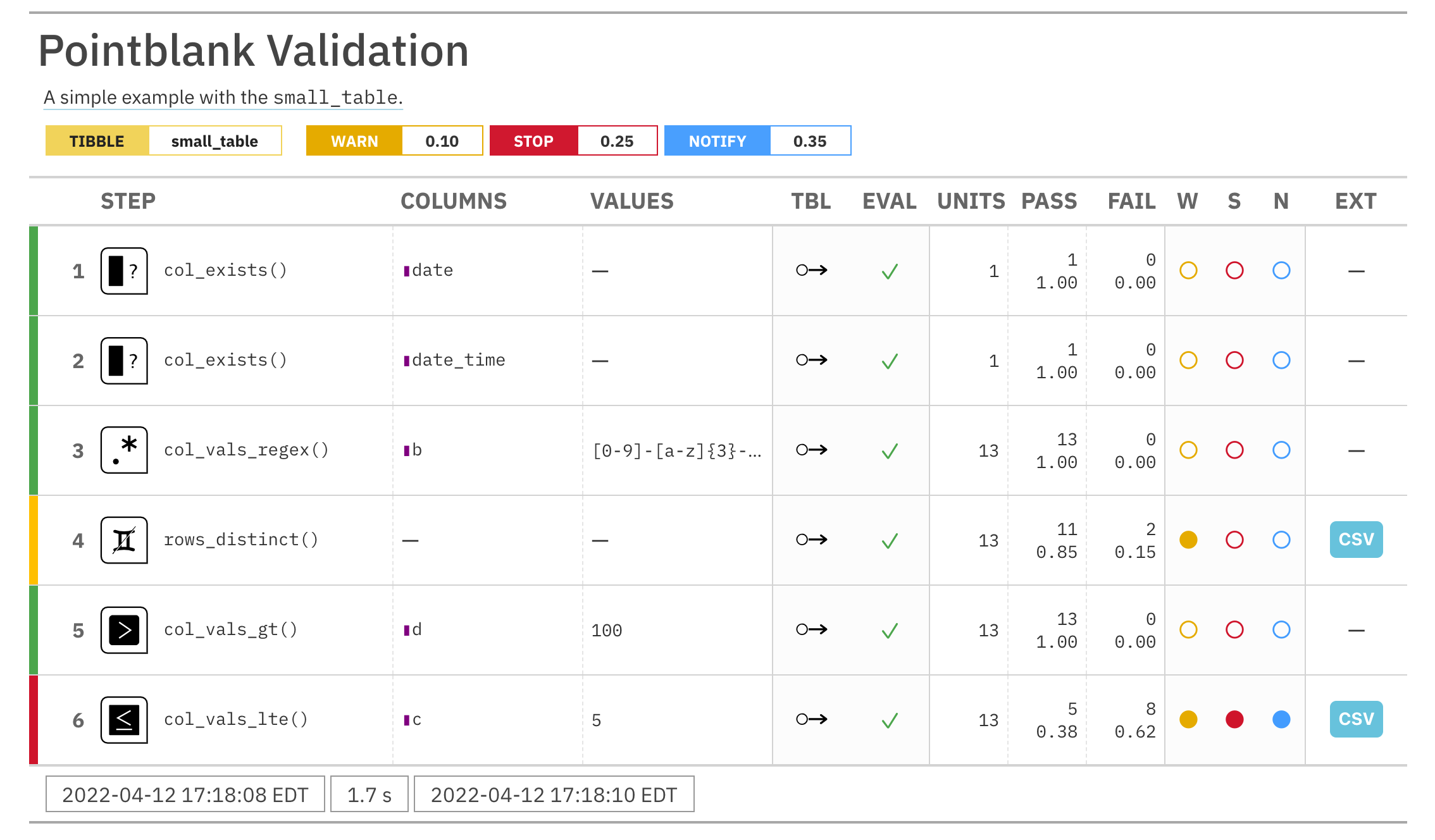This screenshot has height=840, width=1435.
Task: Click the col_exists icon in step 1
Action: tap(124, 271)
